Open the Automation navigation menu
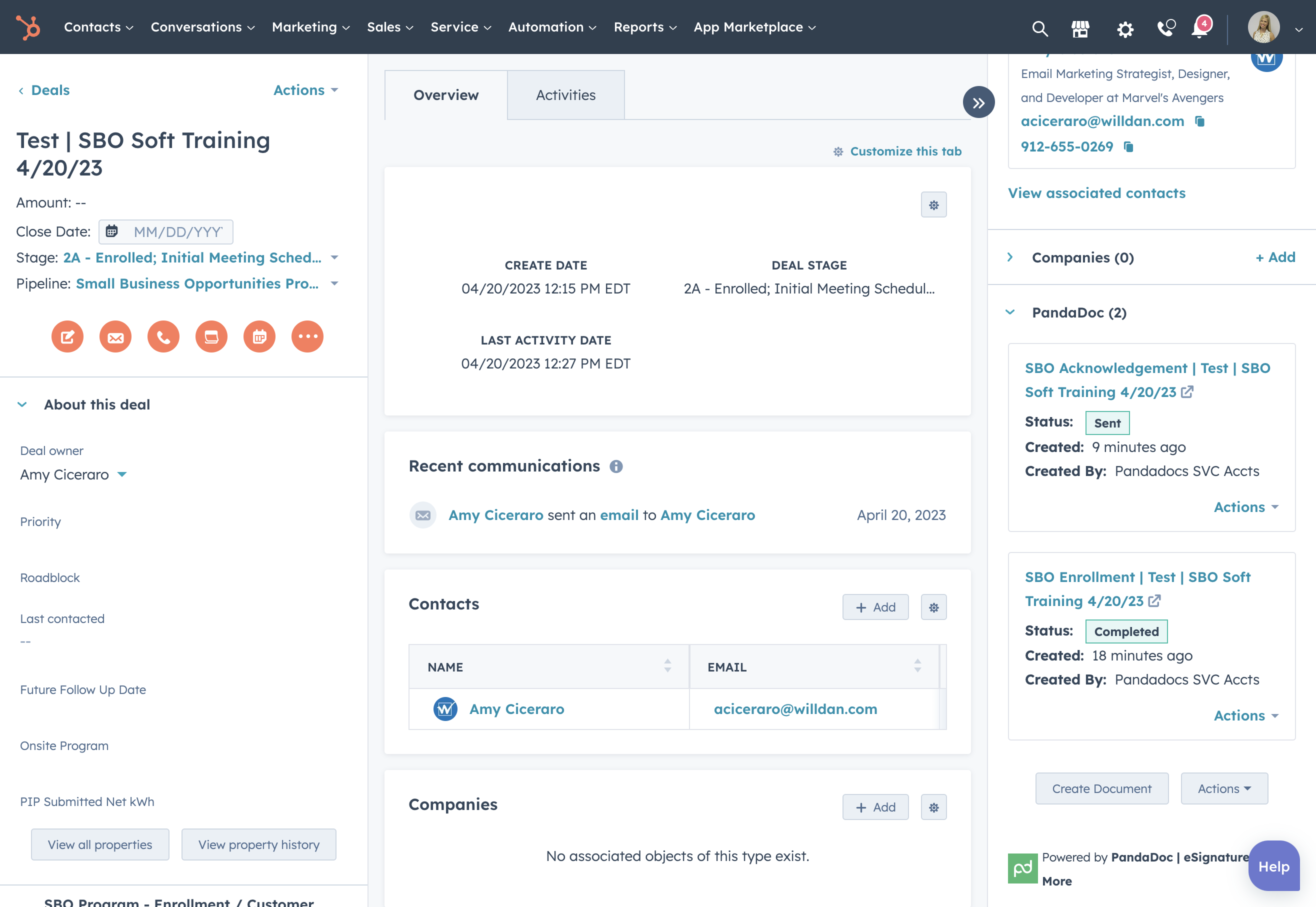Screen dimensions: 1316x907 [x=552, y=27]
